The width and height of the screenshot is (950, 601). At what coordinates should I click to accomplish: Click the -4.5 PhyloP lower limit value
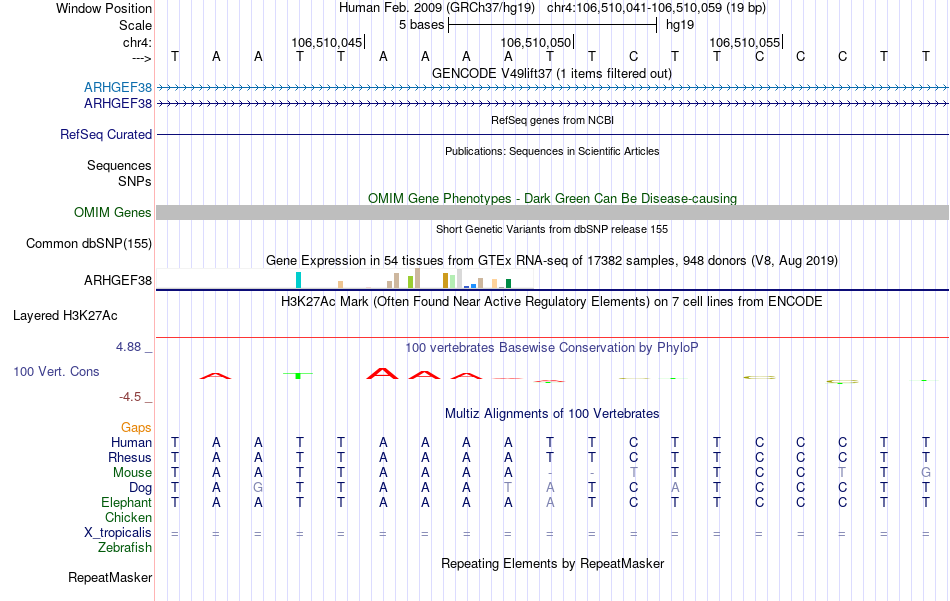(130, 397)
